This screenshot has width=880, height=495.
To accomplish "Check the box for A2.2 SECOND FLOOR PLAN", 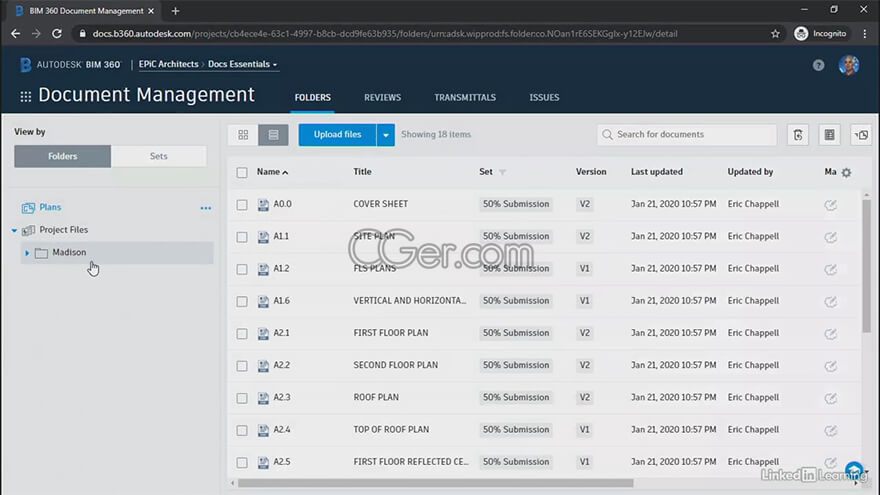I will pyautogui.click(x=242, y=366).
